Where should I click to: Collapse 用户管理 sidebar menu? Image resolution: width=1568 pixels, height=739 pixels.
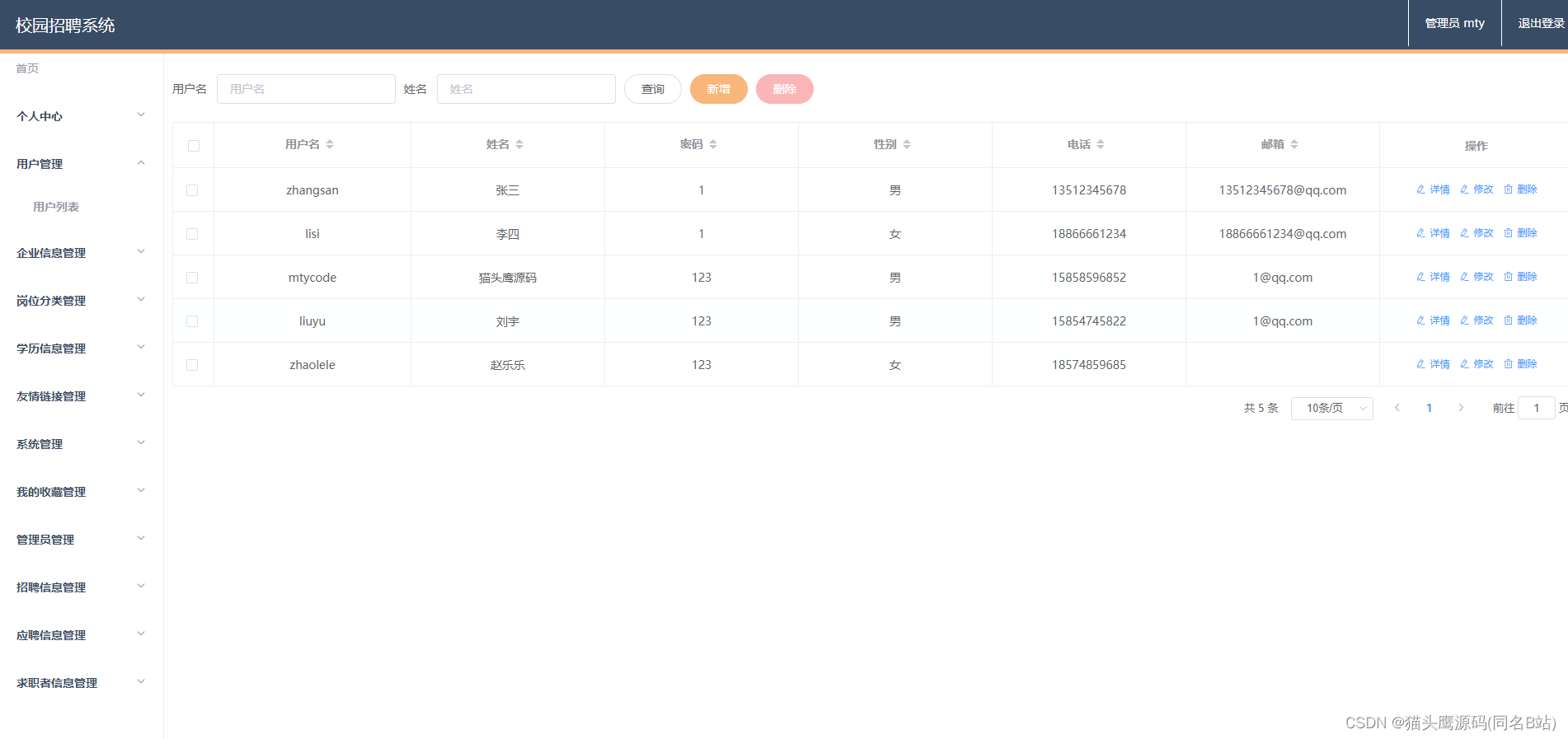pos(81,164)
